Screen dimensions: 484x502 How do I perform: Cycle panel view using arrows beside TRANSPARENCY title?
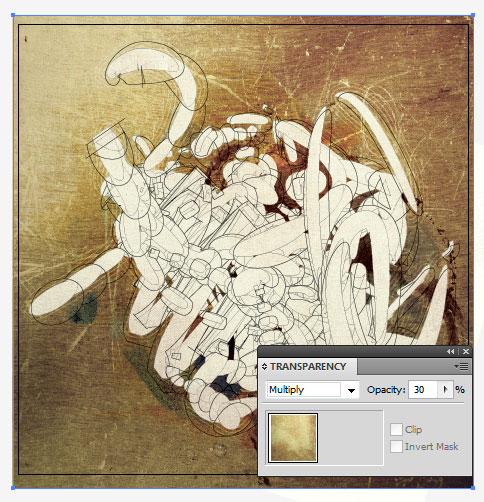click(x=264, y=367)
